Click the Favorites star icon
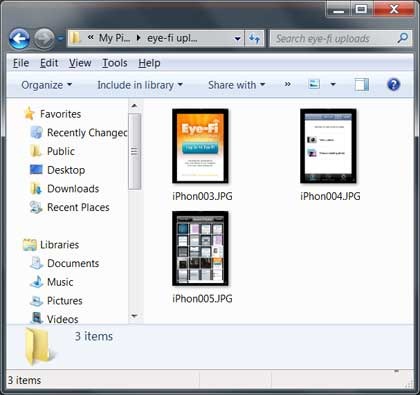This screenshot has width=420, height=395. point(29,114)
